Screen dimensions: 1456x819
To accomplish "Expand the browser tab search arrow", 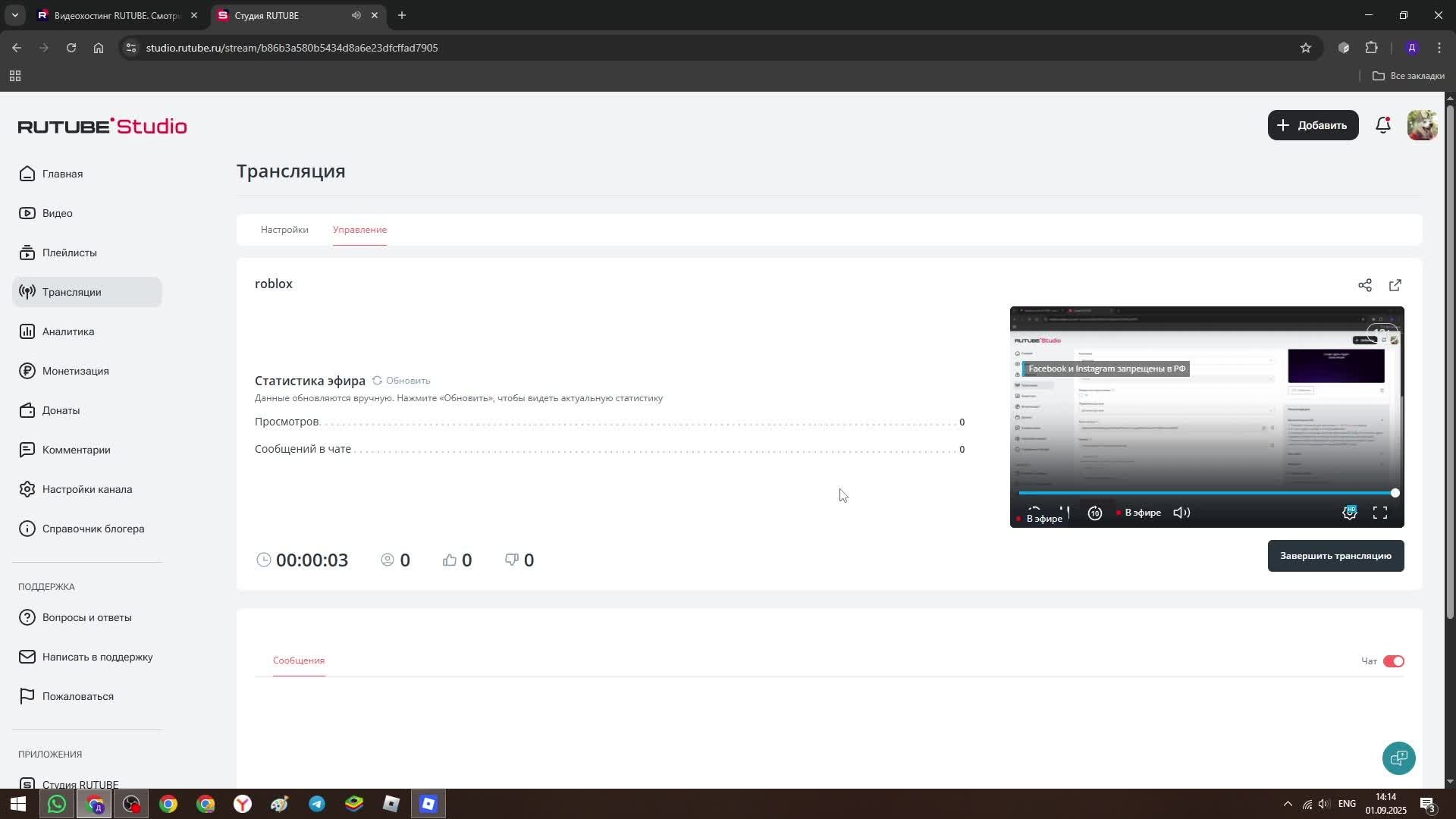I will point(14,15).
